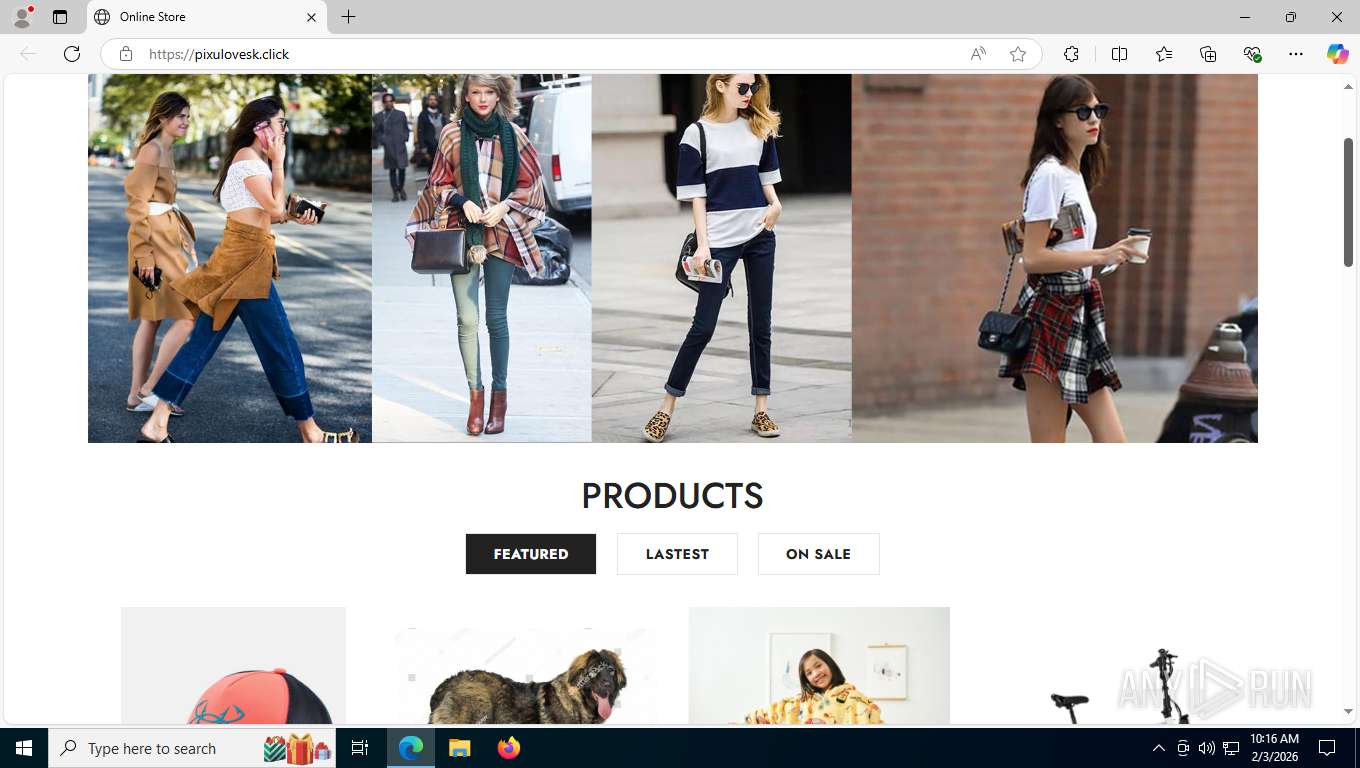This screenshot has height=768, width=1360.
Task: Open the dog product thumbnail
Action: point(525,675)
